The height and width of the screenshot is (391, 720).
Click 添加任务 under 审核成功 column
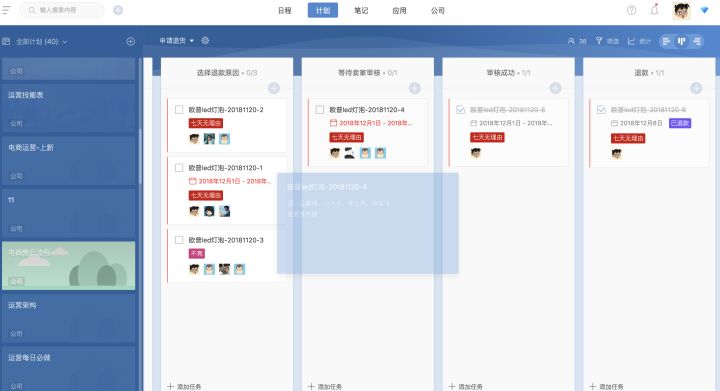pyautogui.click(x=466, y=386)
